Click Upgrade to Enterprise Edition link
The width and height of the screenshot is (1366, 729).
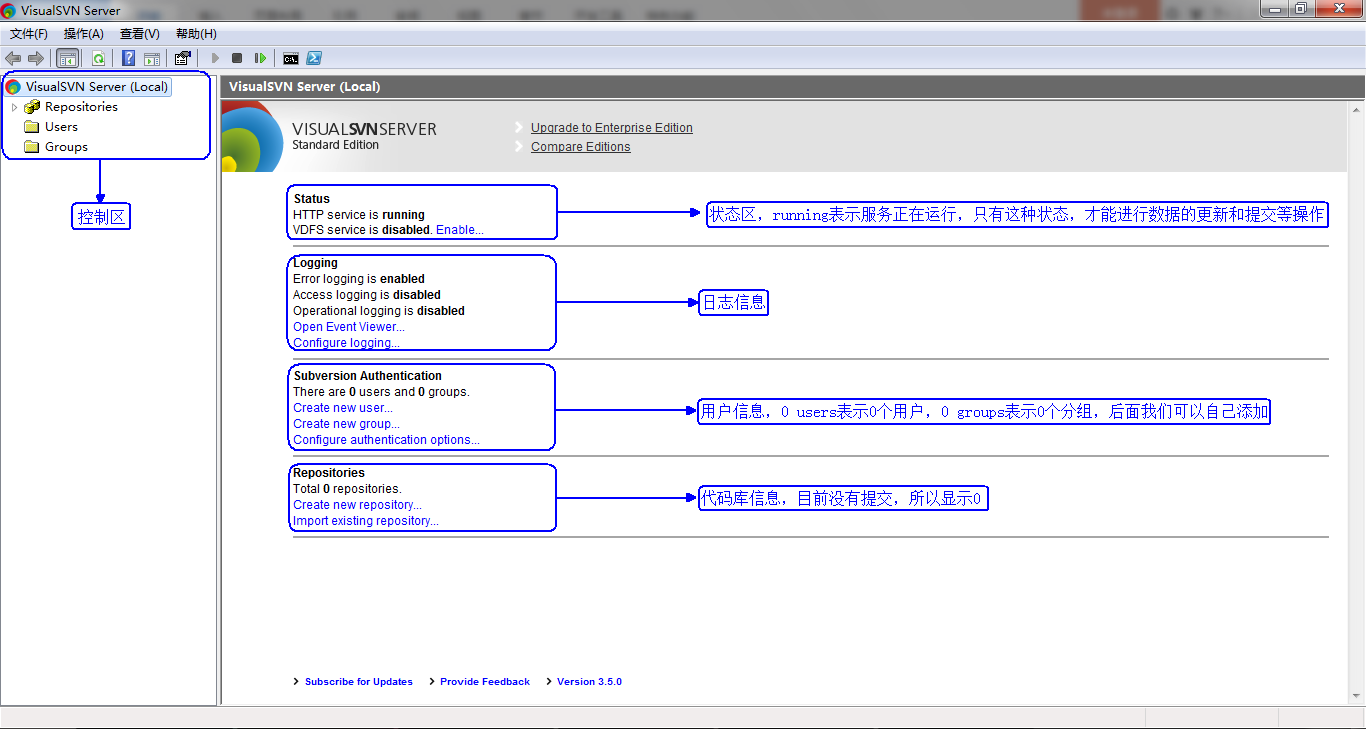point(612,128)
